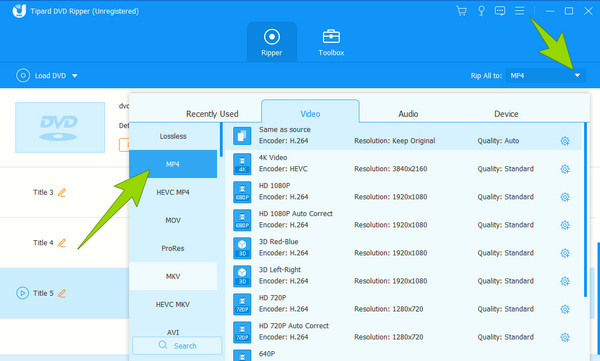Rename Title 4 with pencil icon

point(62,243)
